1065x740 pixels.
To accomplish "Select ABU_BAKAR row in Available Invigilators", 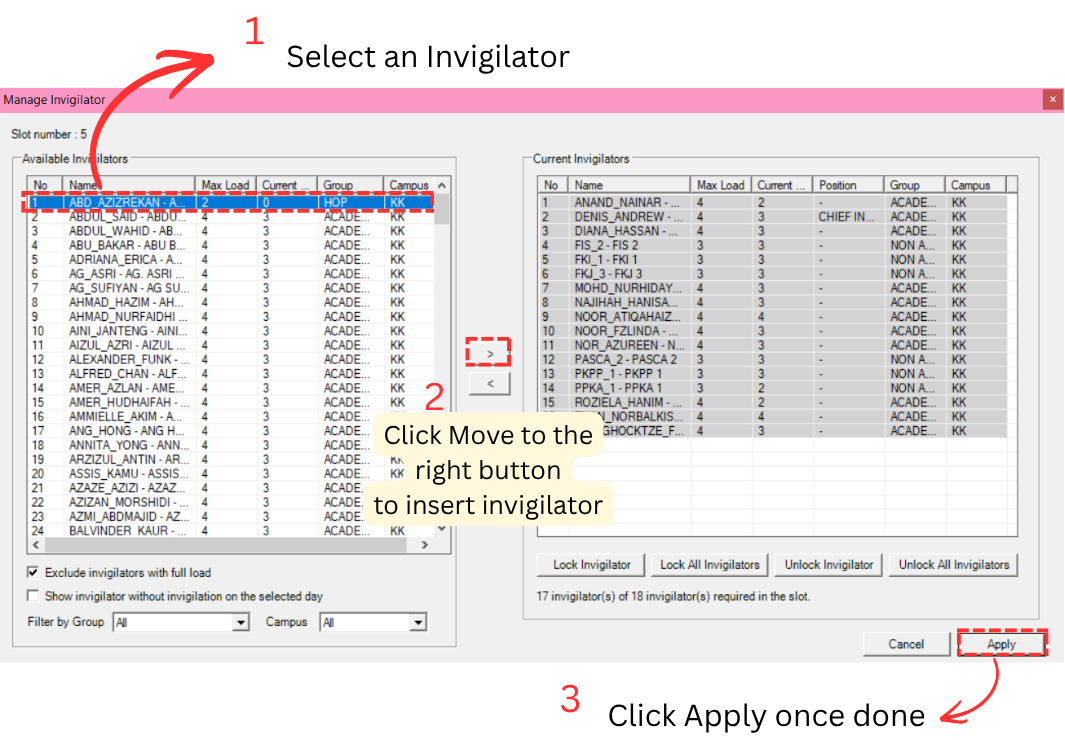I will [x=230, y=245].
